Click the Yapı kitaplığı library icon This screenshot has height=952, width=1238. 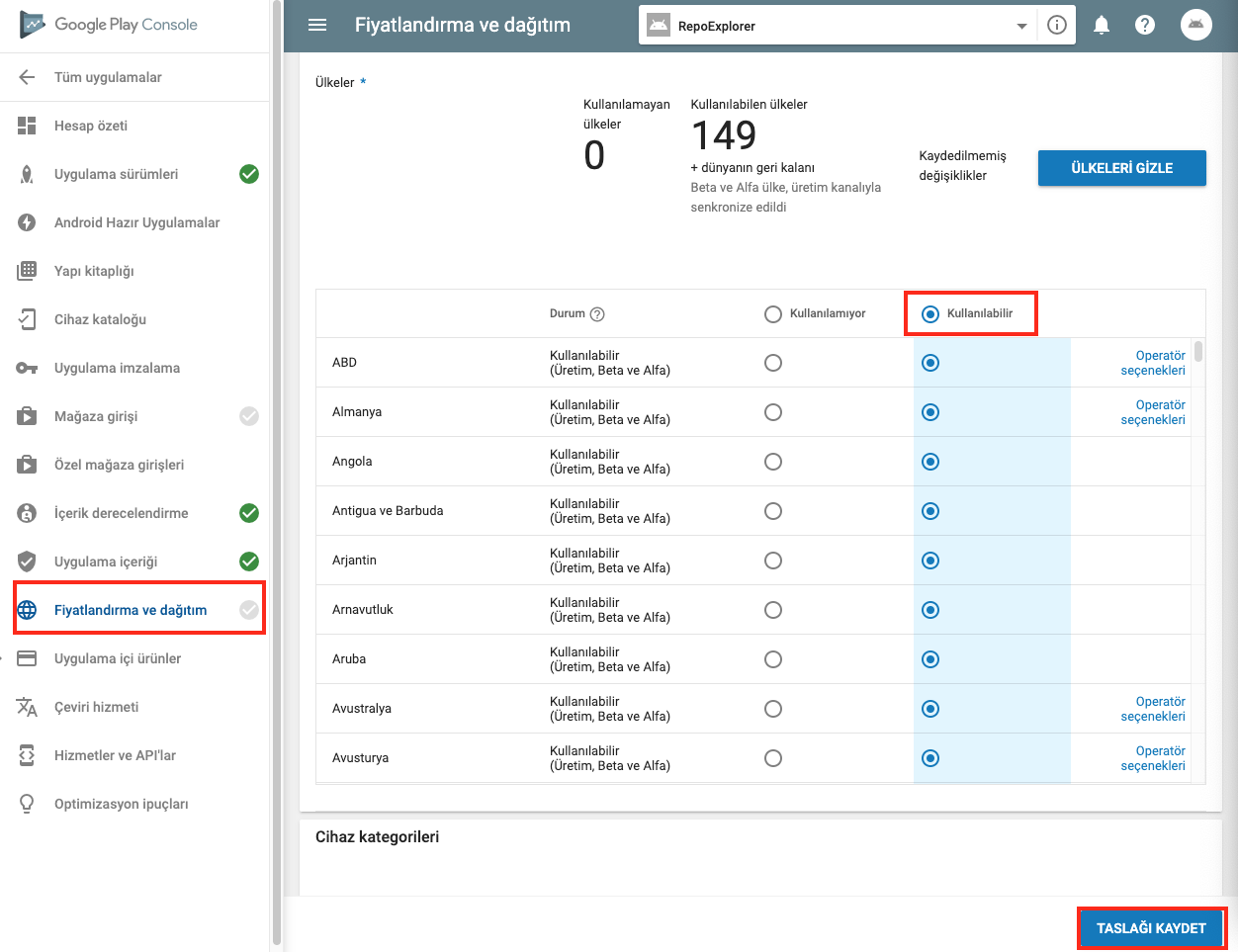(27, 271)
